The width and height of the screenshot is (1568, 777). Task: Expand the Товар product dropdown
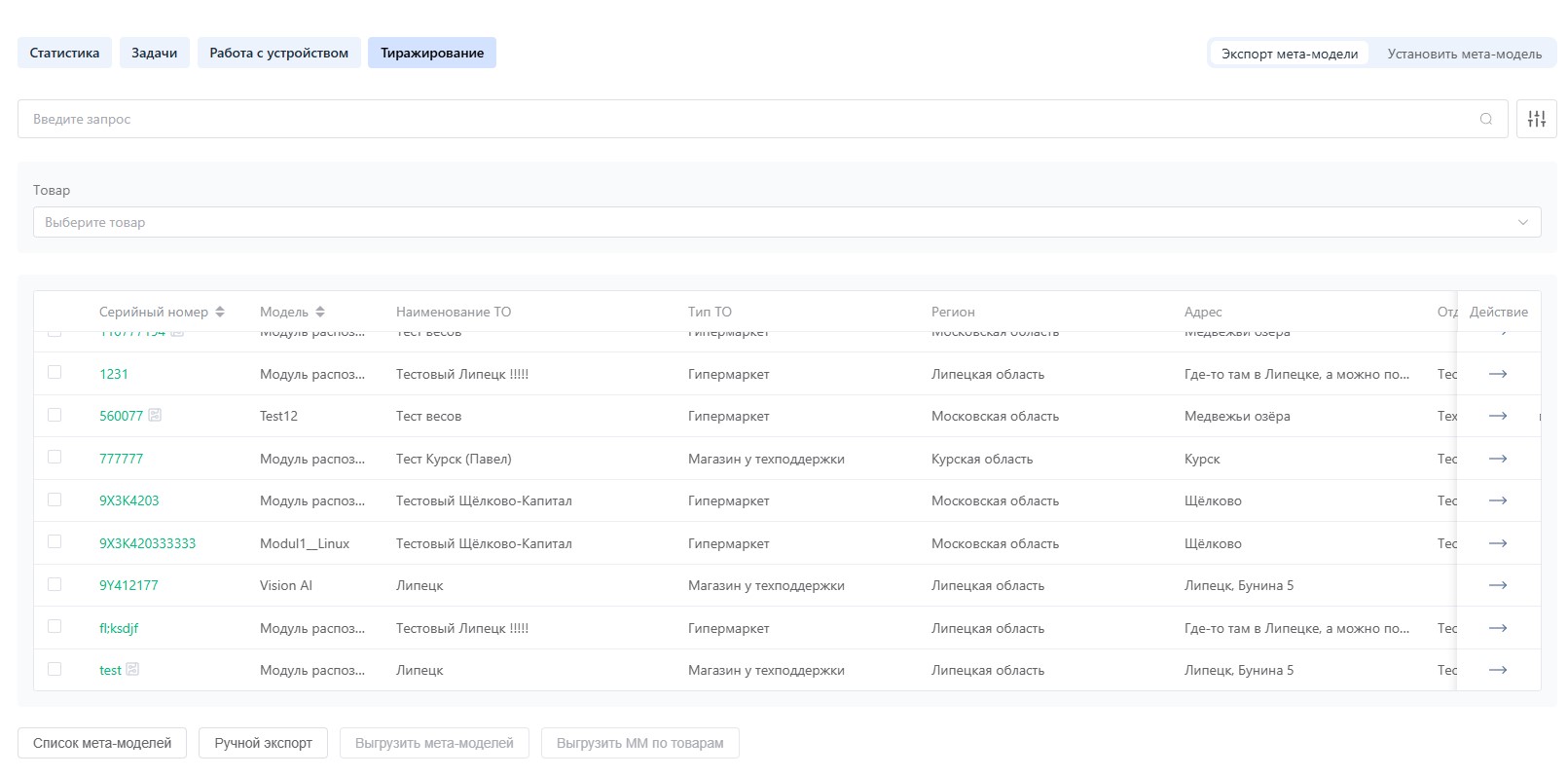click(x=786, y=222)
